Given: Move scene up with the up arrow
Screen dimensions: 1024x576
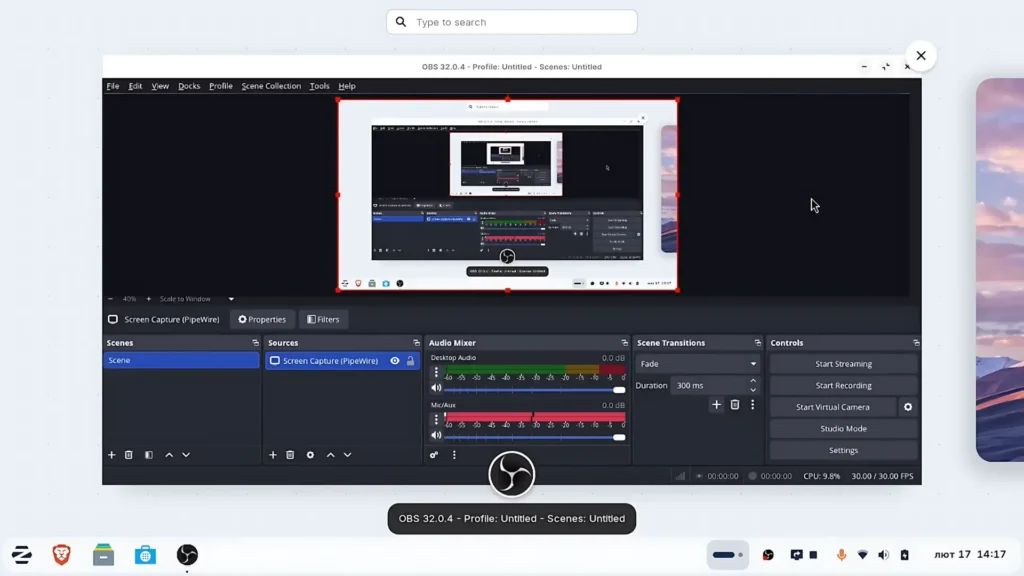Looking at the screenshot, I should (x=169, y=455).
